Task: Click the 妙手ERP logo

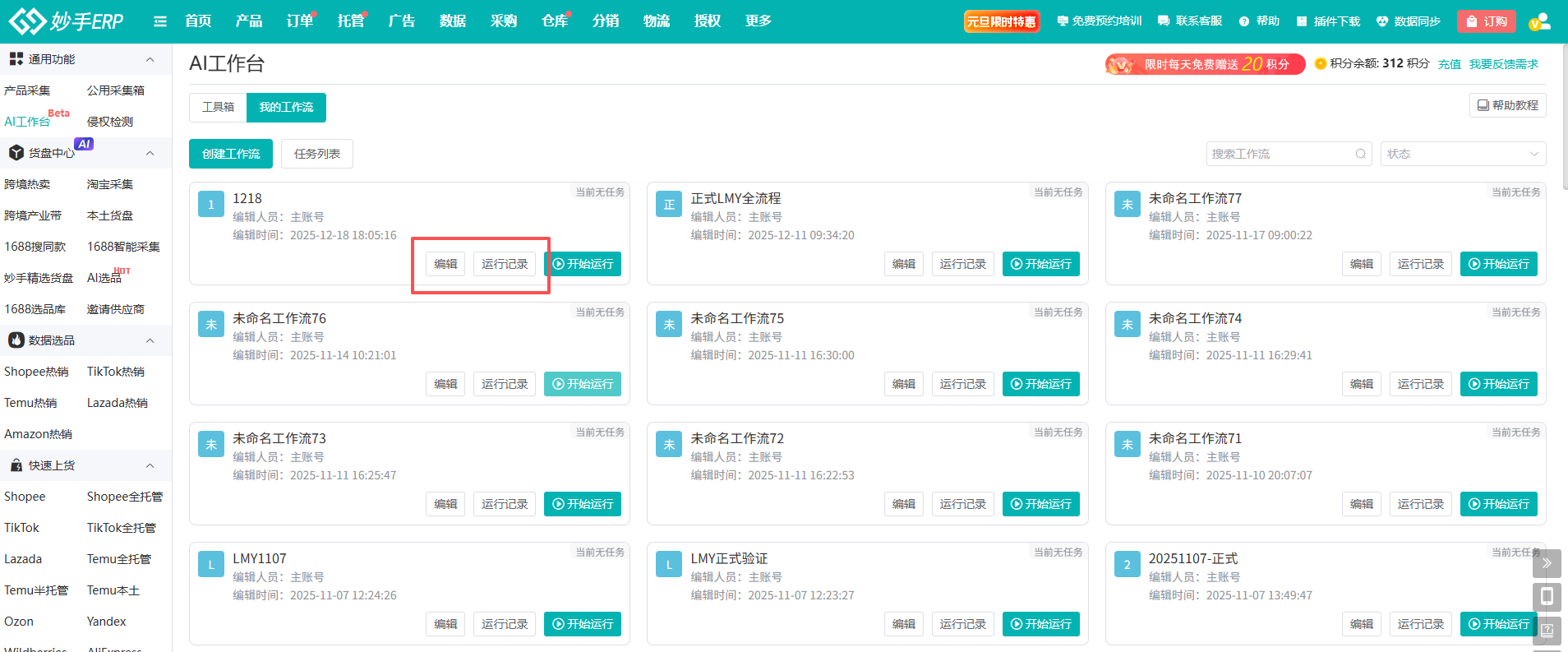Action: pos(66,21)
